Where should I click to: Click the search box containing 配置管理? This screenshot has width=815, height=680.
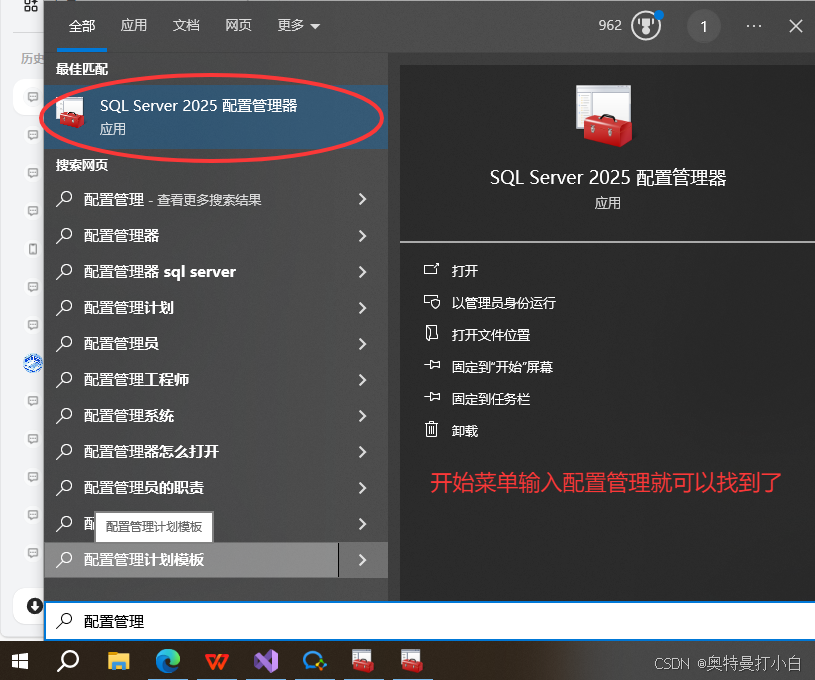pyautogui.click(x=430, y=621)
